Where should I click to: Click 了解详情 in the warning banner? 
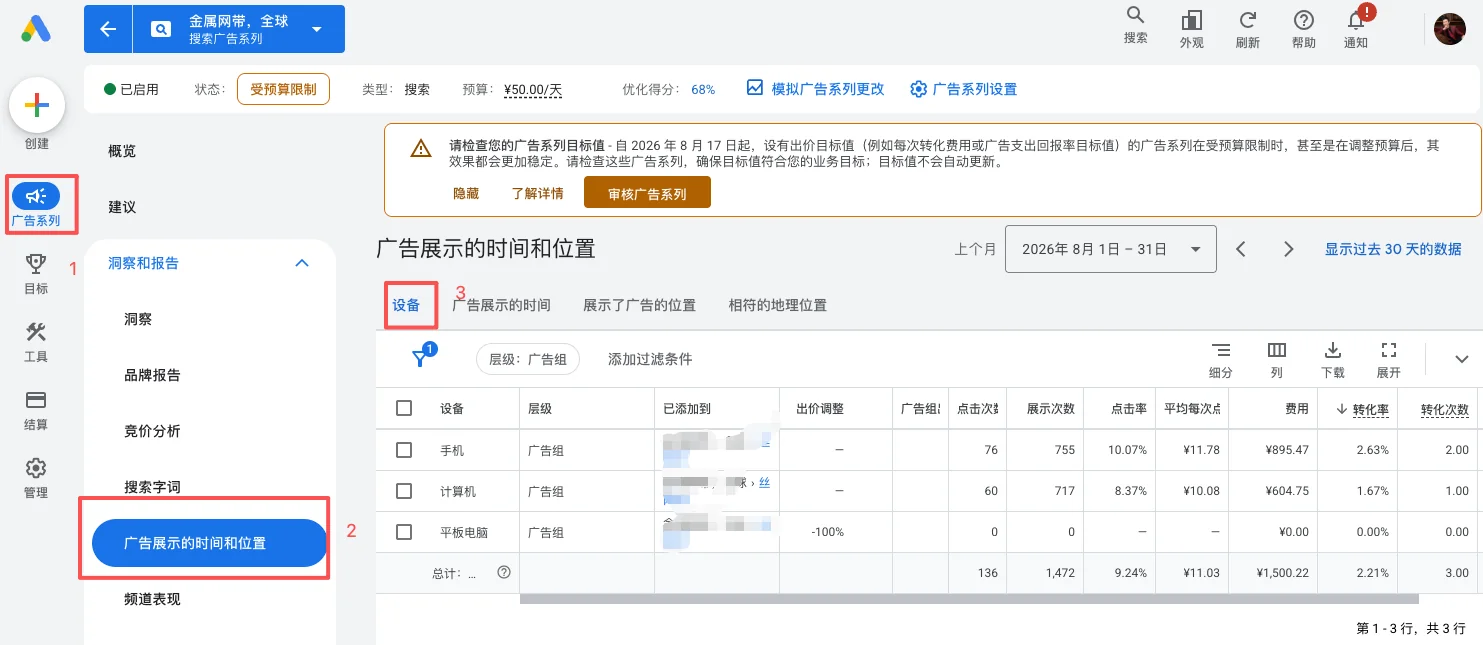(x=537, y=194)
